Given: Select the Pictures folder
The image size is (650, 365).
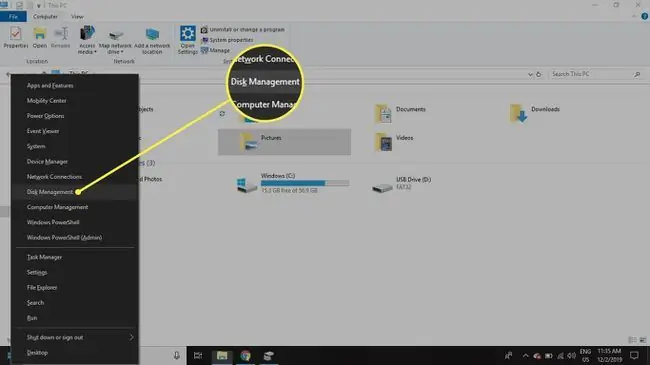Looking at the screenshot, I should 284,142.
